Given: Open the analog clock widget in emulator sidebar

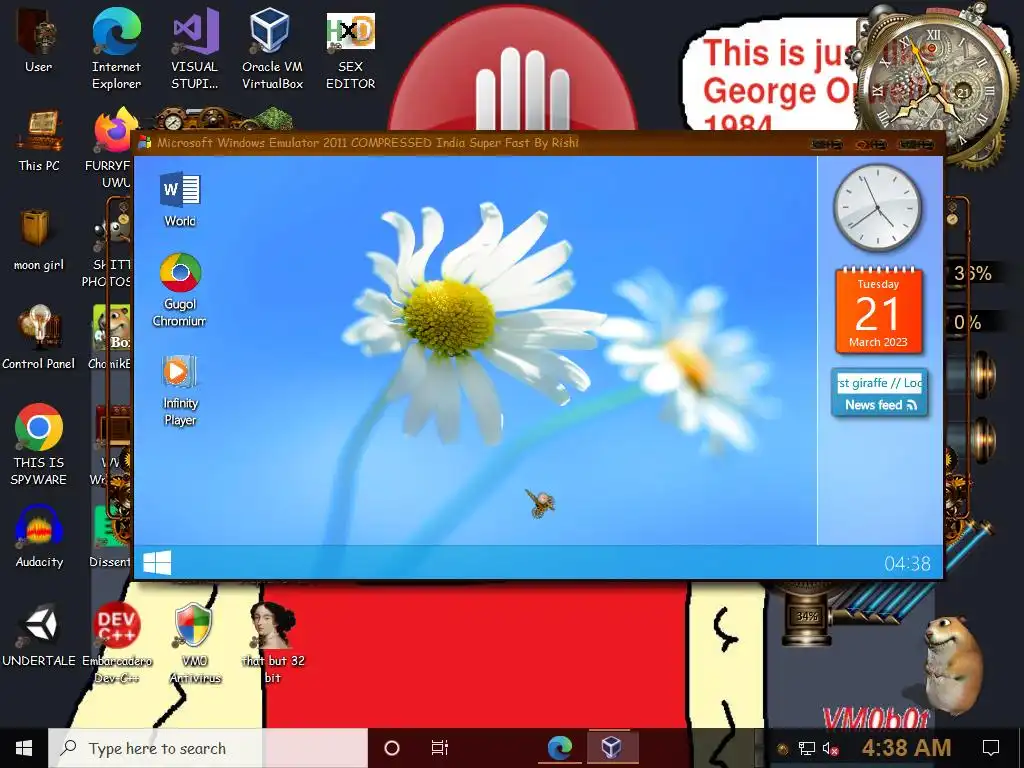Looking at the screenshot, I should [877, 207].
